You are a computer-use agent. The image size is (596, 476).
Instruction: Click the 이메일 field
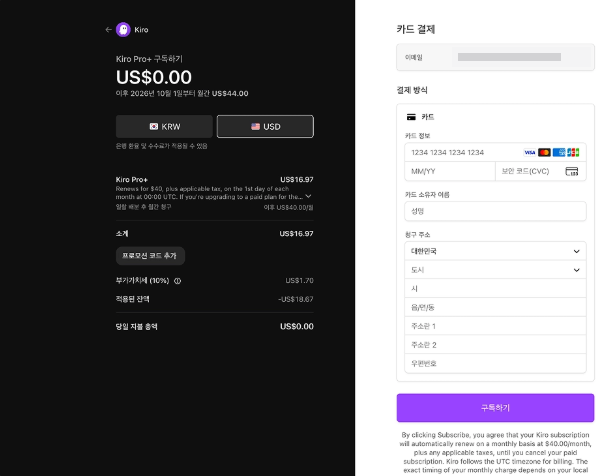click(495, 57)
